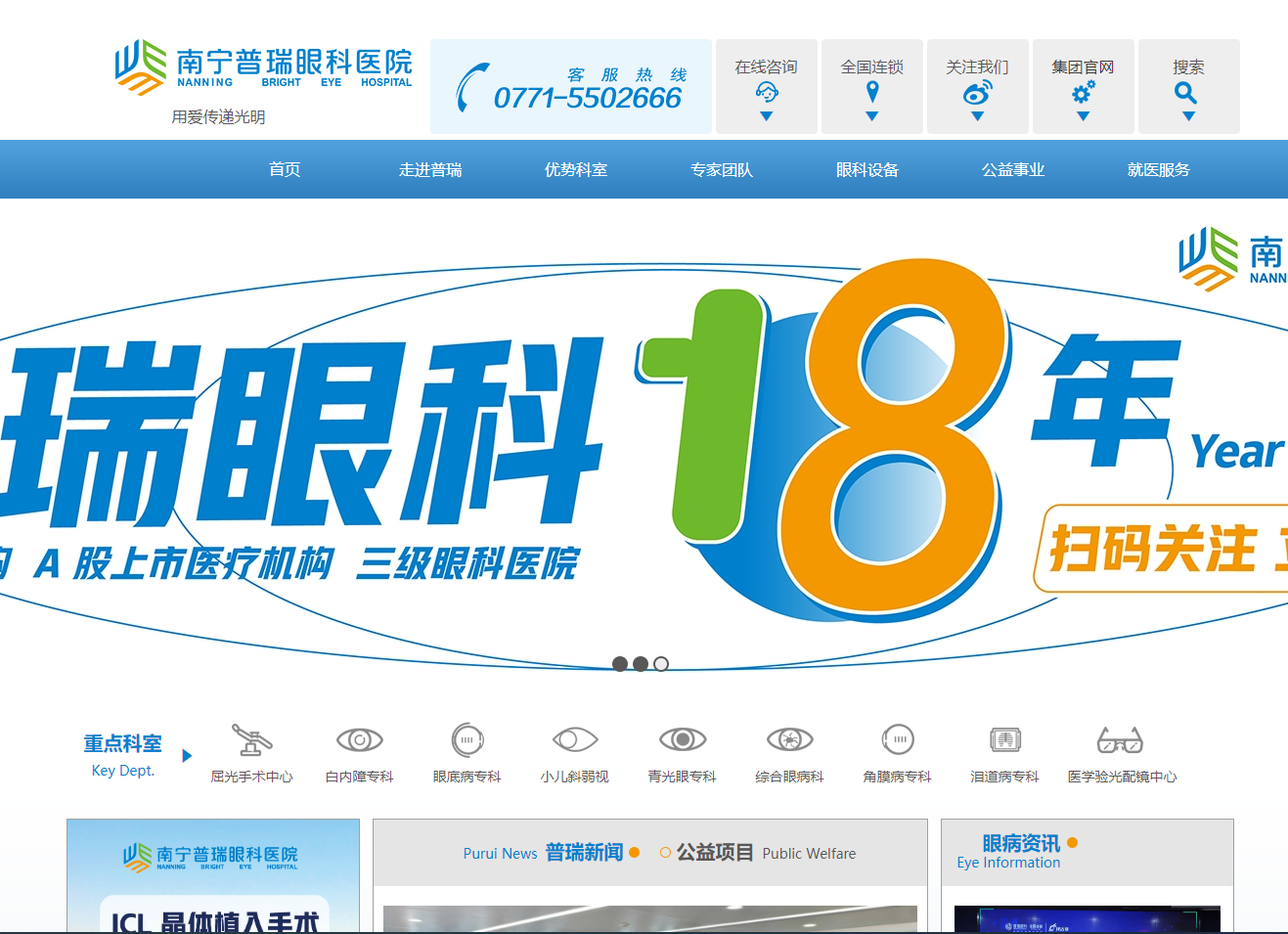Image resolution: width=1288 pixels, height=934 pixels.
Task: Click the phone handset hotline icon
Action: pos(472,87)
